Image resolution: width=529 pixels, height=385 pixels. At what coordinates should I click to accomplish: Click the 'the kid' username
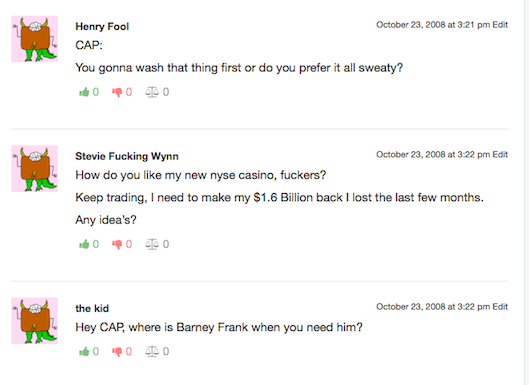pos(92,308)
